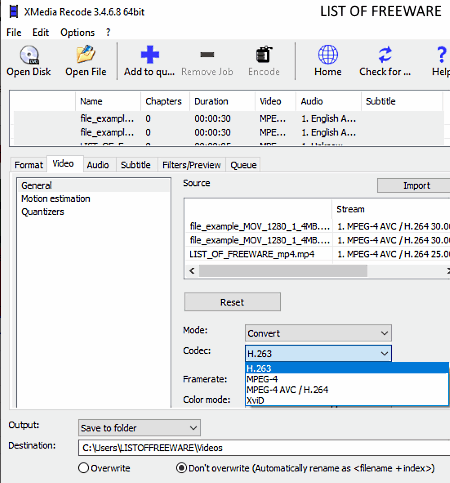This screenshot has height=483, width=450.
Task: Select Motion estimation in the settings list
Action: coord(93,199)
